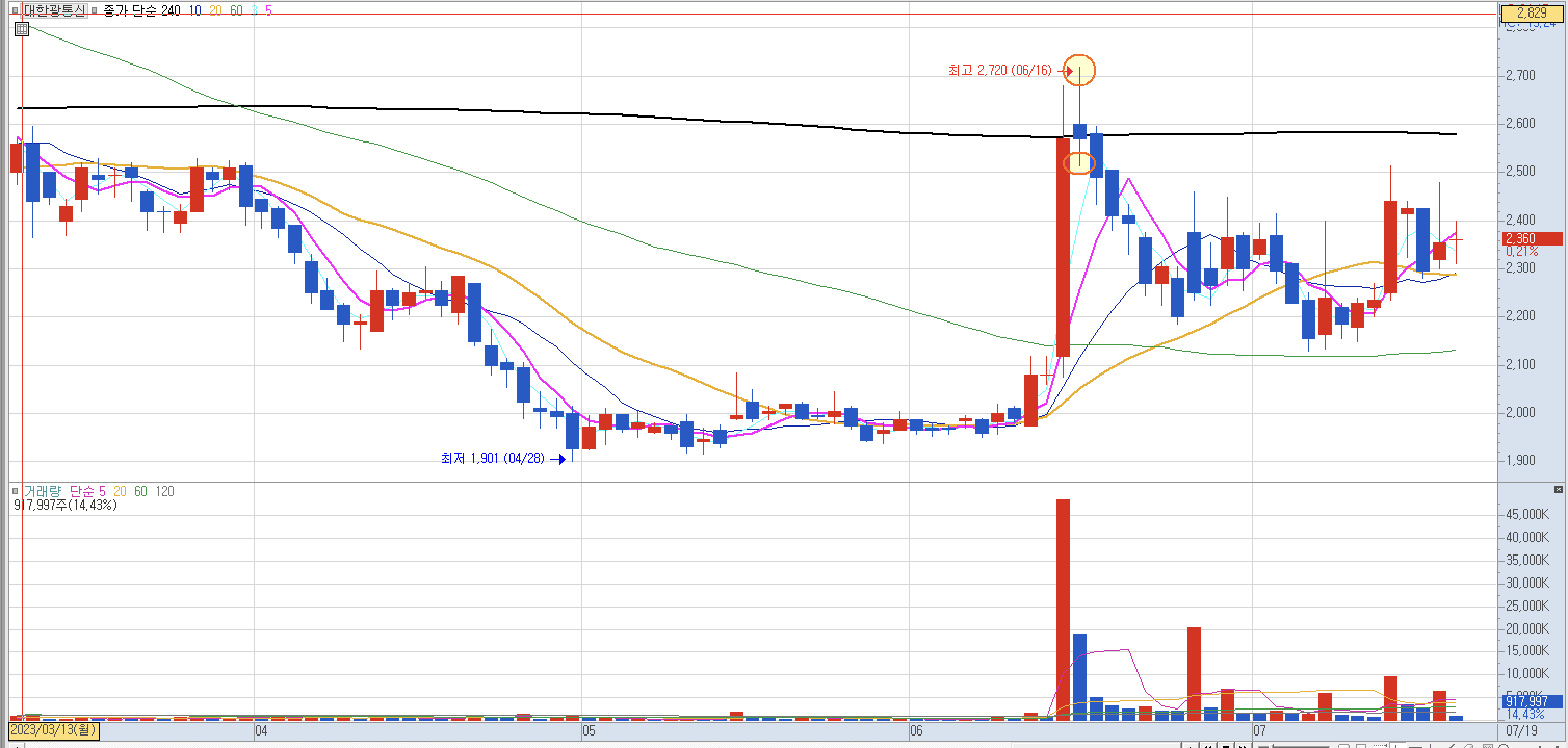Click the 2023/03/13 date label box
Screen dimensions: 1568x748
(54, 730)
